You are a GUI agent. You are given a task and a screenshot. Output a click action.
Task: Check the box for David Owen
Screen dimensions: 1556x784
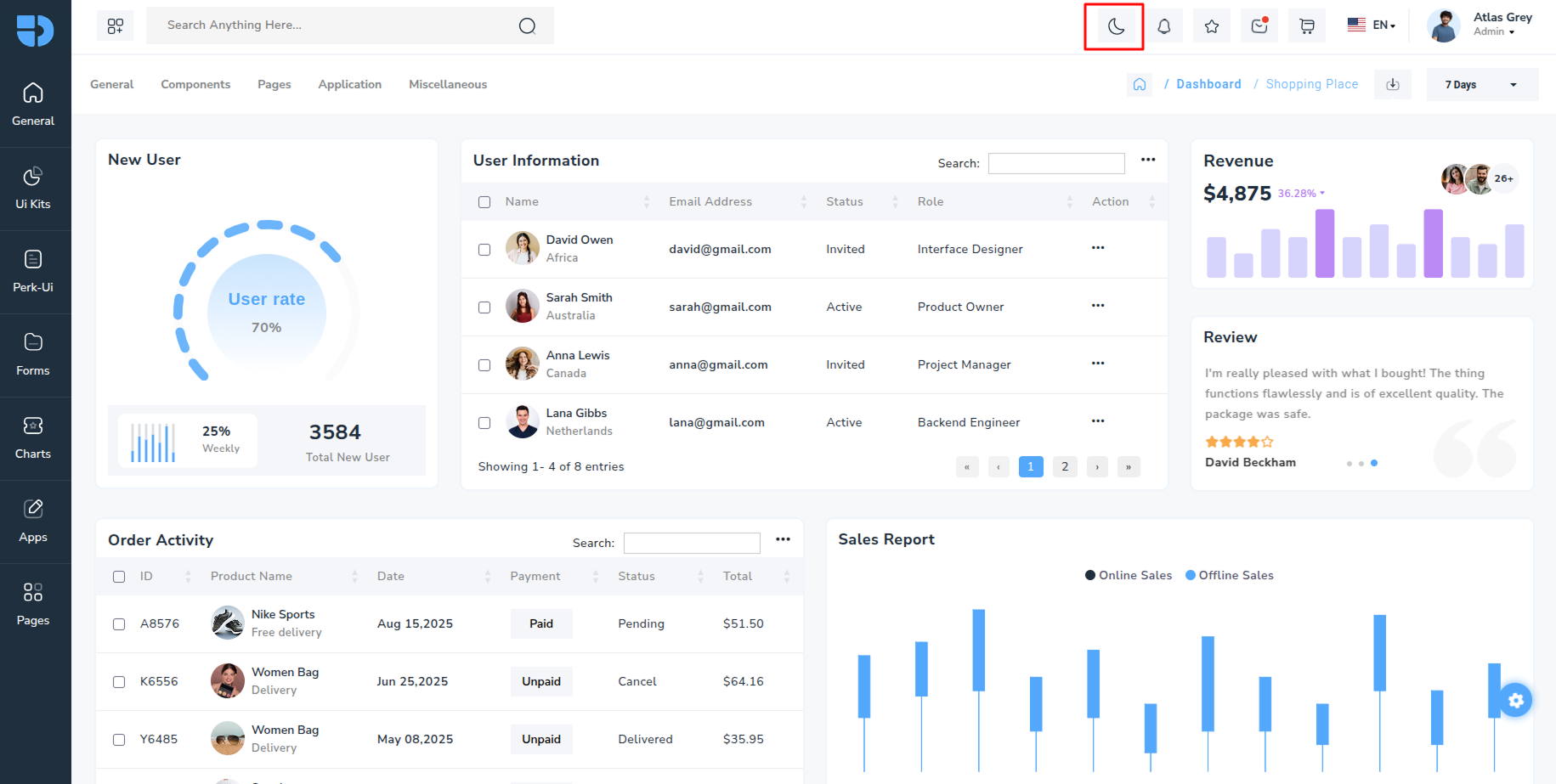point(484,250)
